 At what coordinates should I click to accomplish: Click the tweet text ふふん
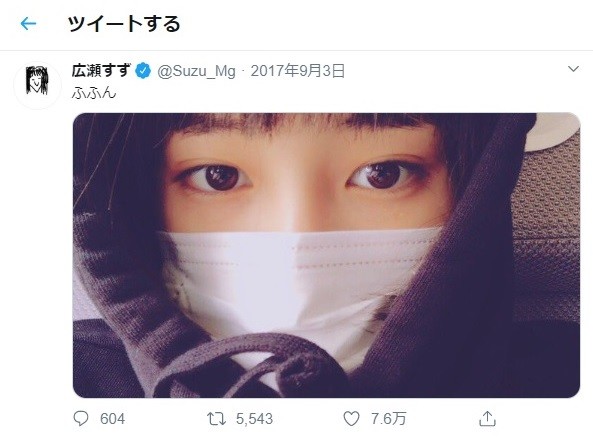pos(94,93)
